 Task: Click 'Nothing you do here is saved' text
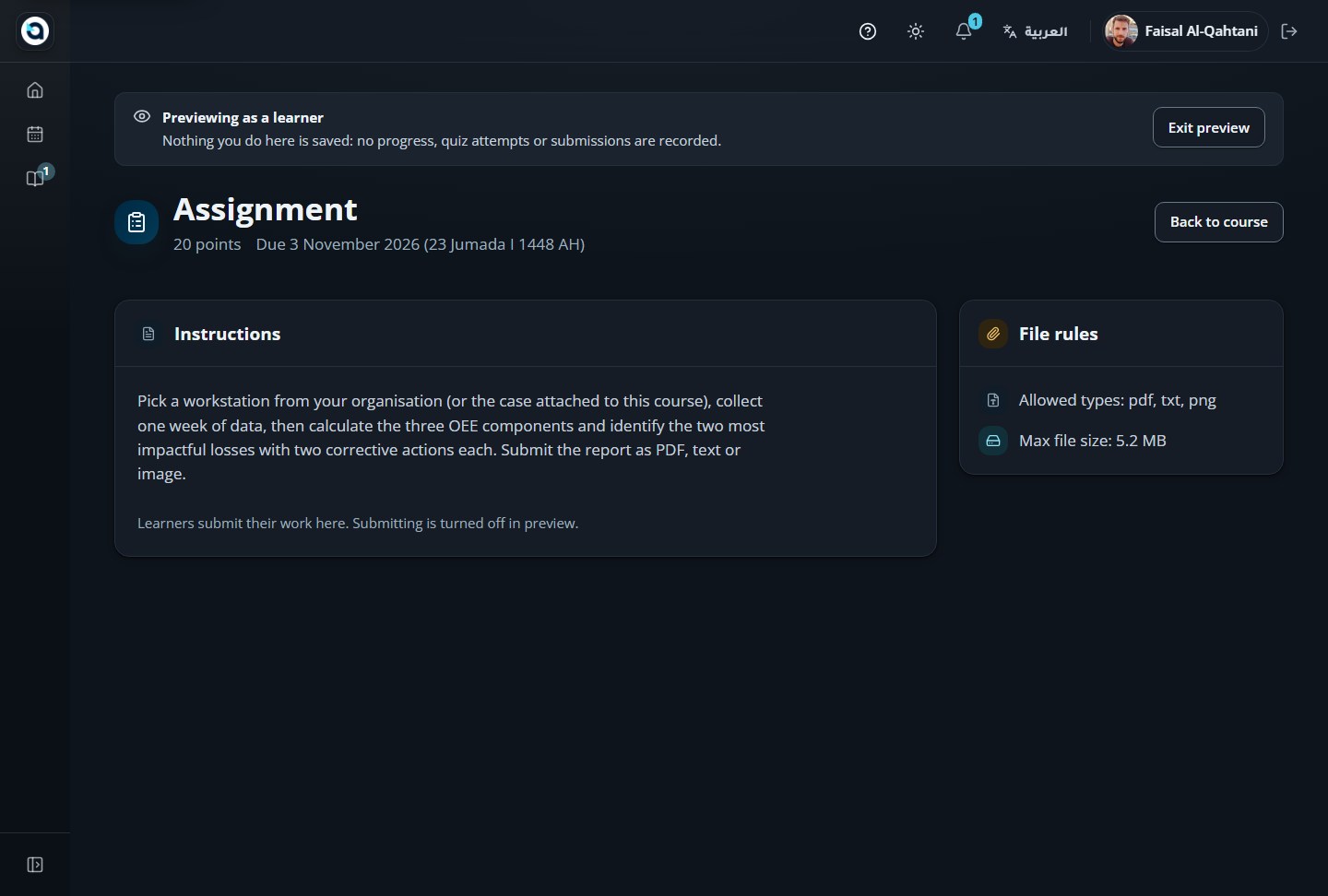[x=442, y=140]
